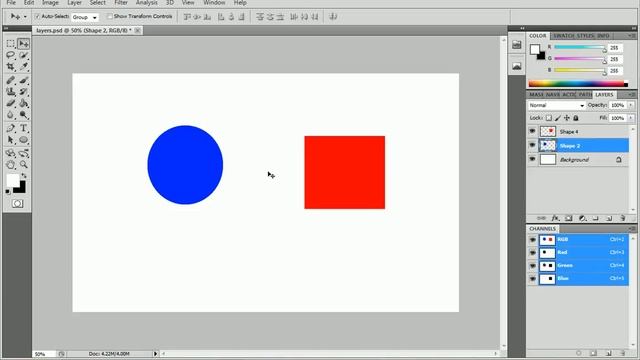Load channel as selection
Screen dimensions: 640x360
579,353
